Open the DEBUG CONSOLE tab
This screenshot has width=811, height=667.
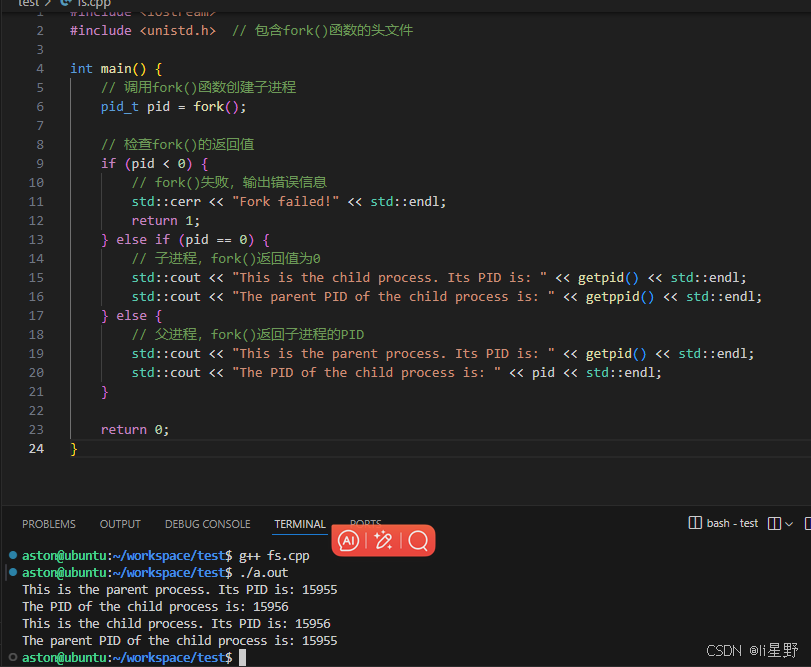pyautogui.click(x=207, y=524)
